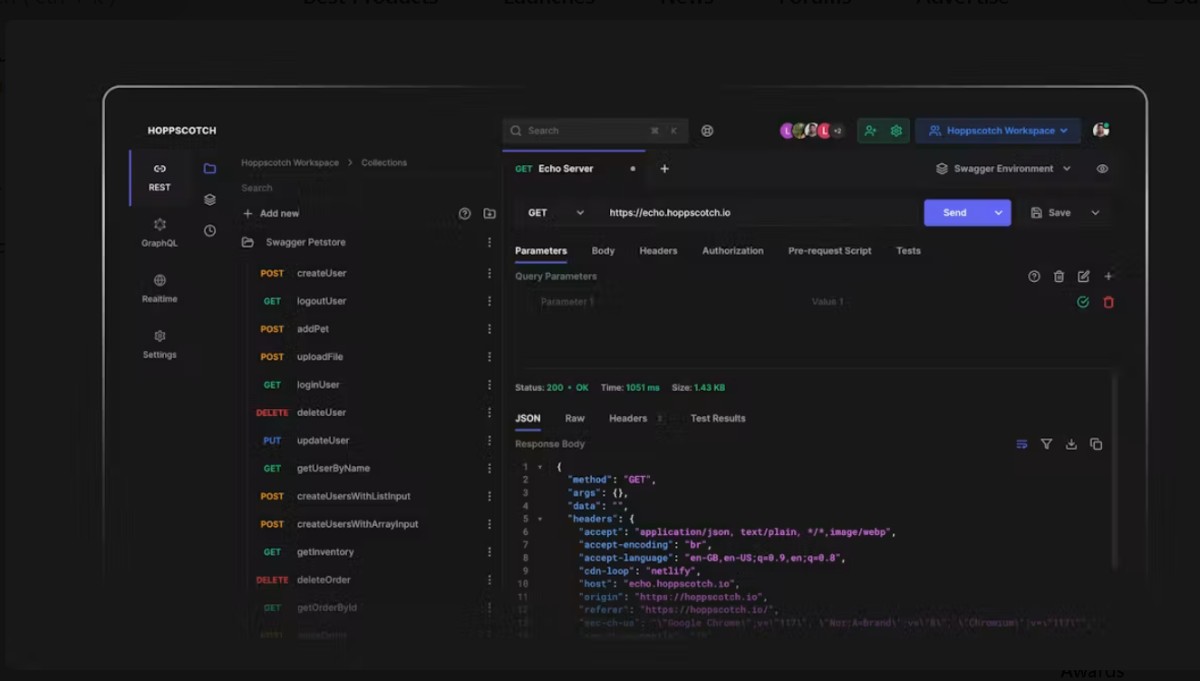Click the request URL field
This screenshot has width=1200, height=681.
tap(760, 213)
